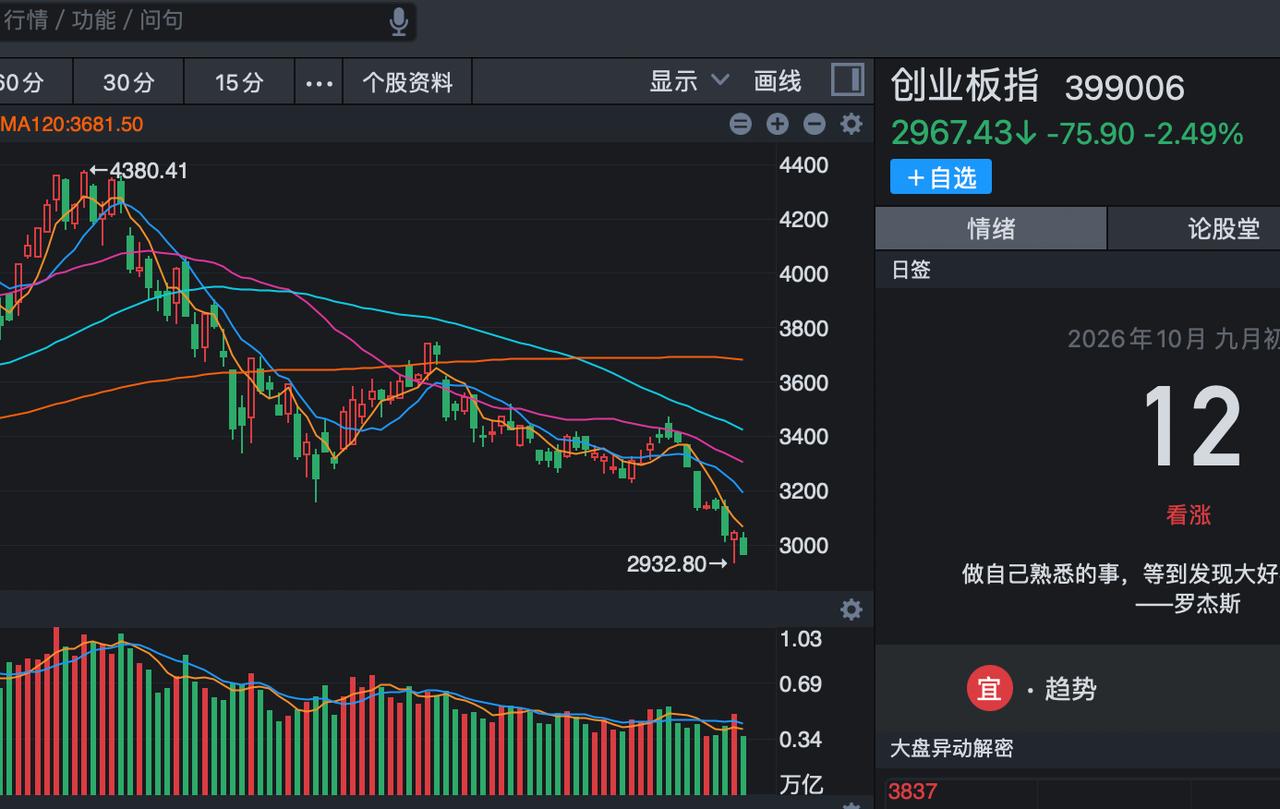Toggle the right side panel layout icon
1280x809 pixels.
847,80
